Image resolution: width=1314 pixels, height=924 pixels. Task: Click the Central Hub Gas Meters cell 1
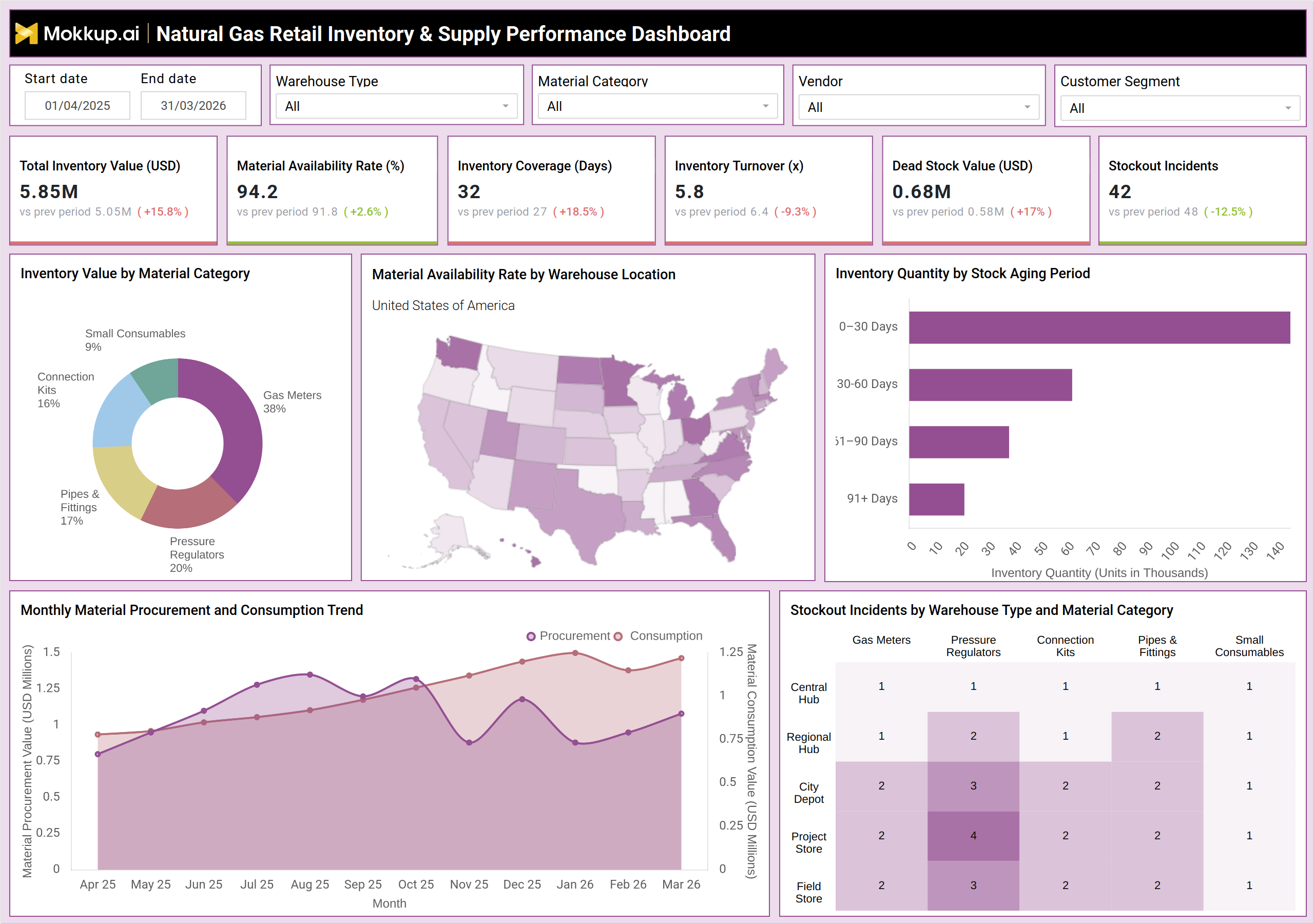881,686
